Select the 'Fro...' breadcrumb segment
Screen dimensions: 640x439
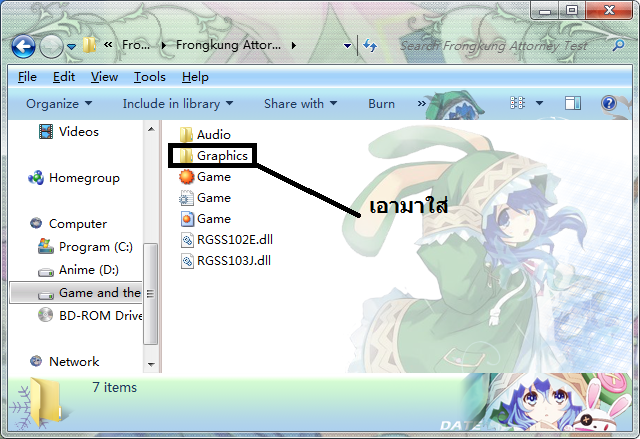136,45
